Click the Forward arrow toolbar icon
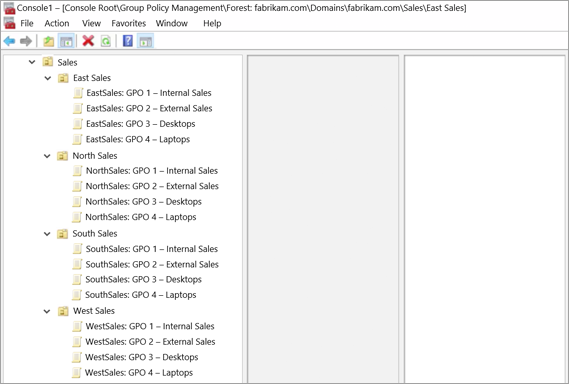This screenshot has height=384, width=569. 26,41
